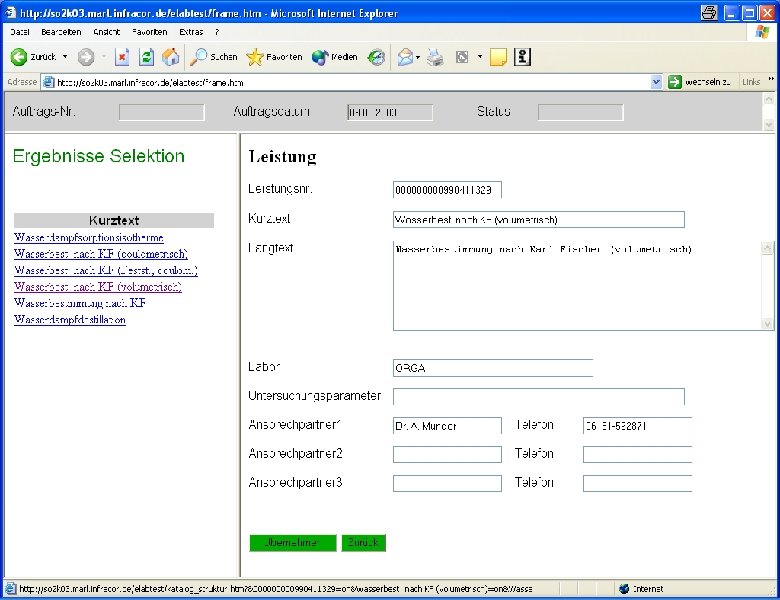The height and width of the screenshot is (600, 780).
Task: Click the Edit page toolbar icon
Action: (x=462, y=57)
